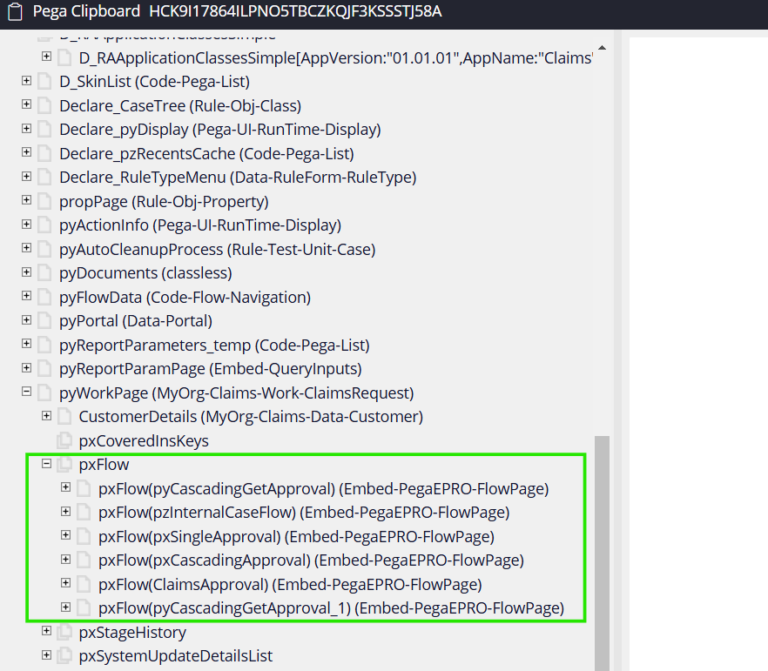Select pxFlow(pzInternalCaseFlow) tree row
Viewport: 768px width, 671px height.
click(x=304, y=512)
